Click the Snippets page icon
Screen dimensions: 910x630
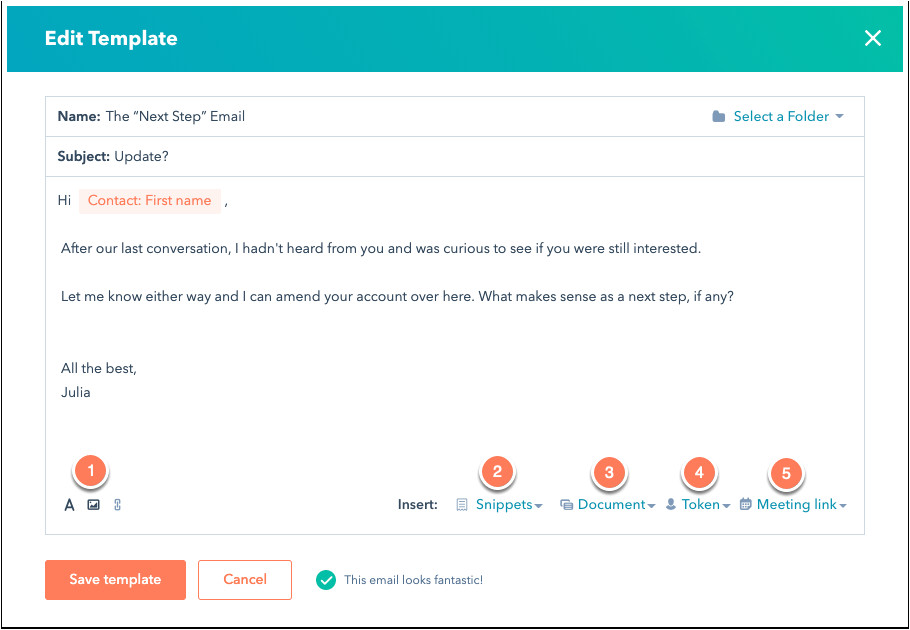pos(462,505)
